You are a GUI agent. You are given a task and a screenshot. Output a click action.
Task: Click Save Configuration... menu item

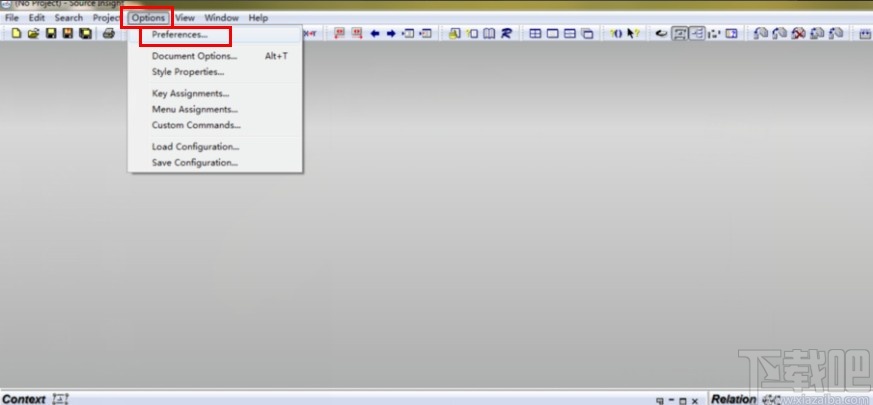(x=215, y=163)
